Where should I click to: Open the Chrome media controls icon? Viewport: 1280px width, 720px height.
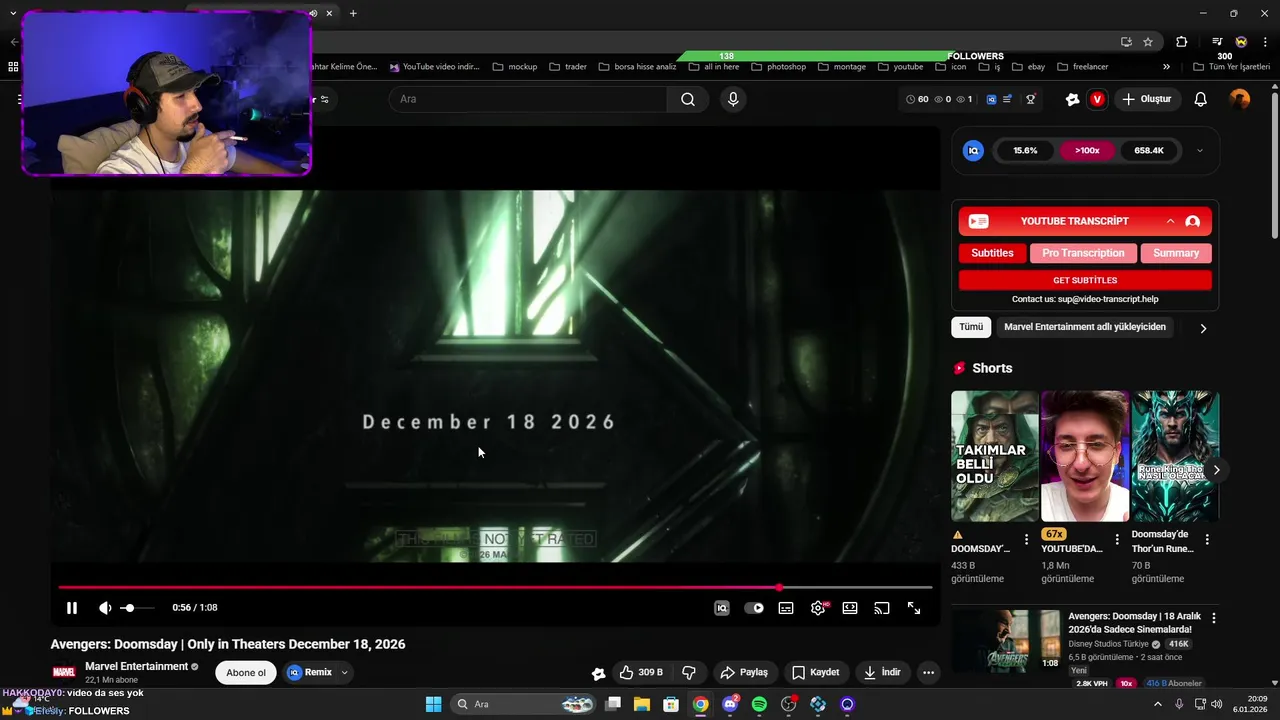(x=1217, y=42)
